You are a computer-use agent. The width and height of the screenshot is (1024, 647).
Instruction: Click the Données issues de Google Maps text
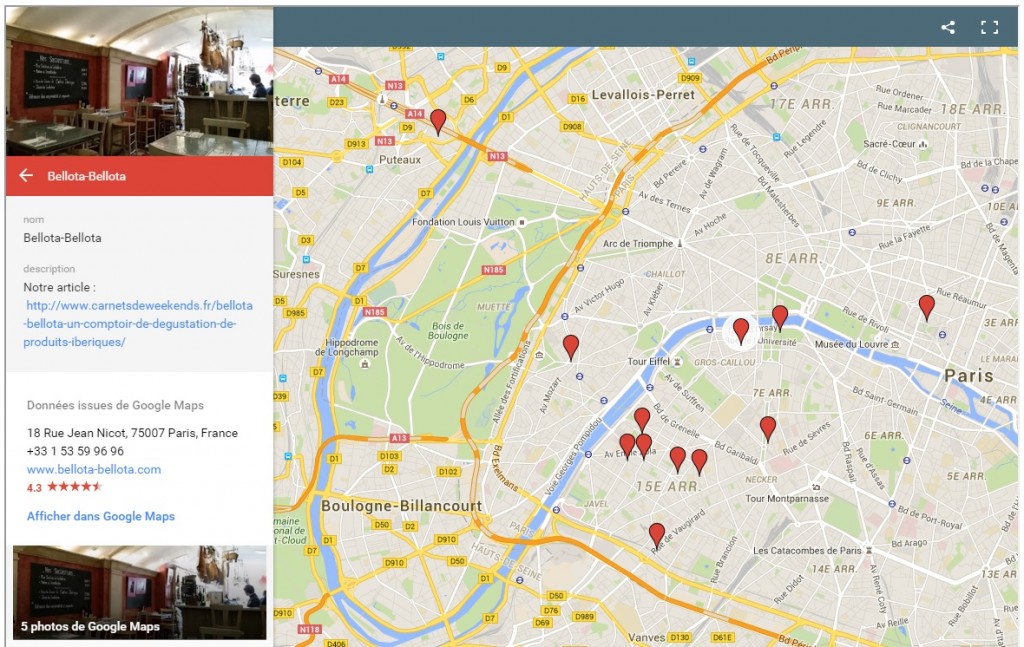coord(115,405)
